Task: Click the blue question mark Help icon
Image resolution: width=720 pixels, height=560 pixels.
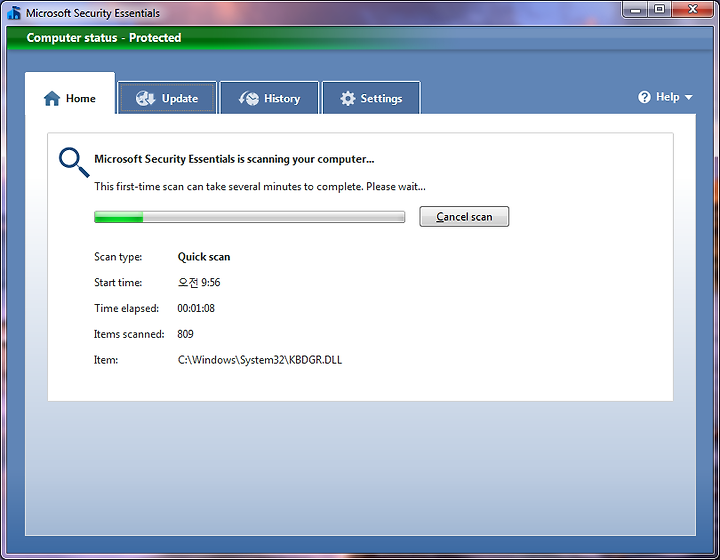Action: (x=644, y=97)
